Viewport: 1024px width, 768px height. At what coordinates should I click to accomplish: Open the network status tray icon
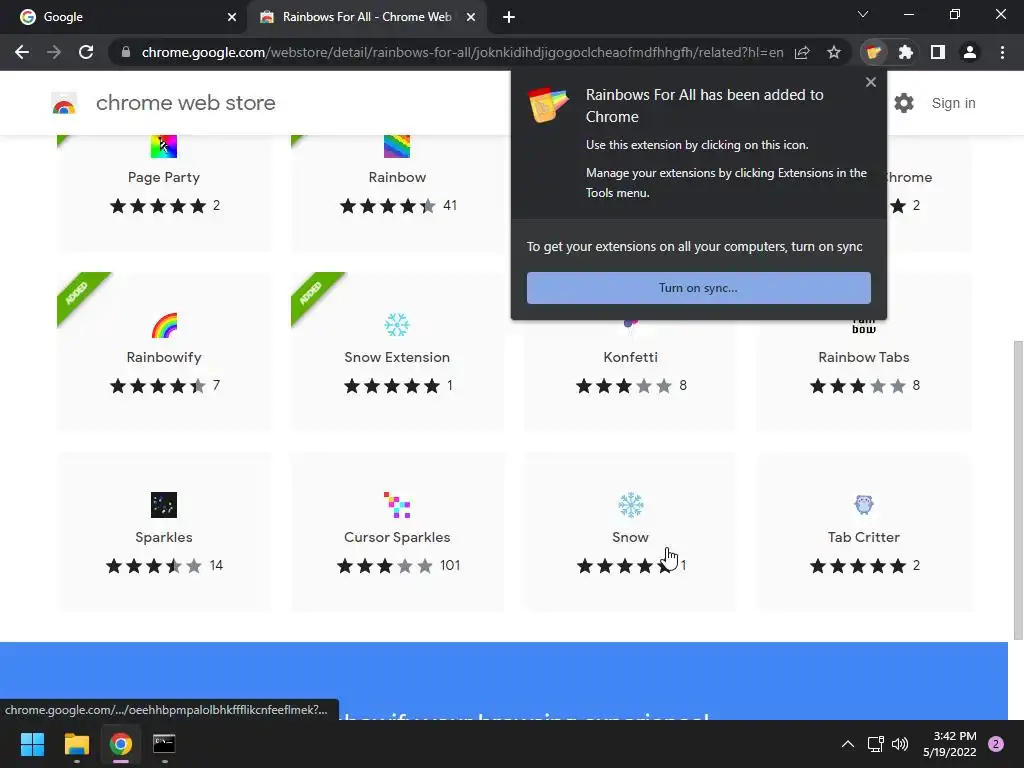click(875, 744)
